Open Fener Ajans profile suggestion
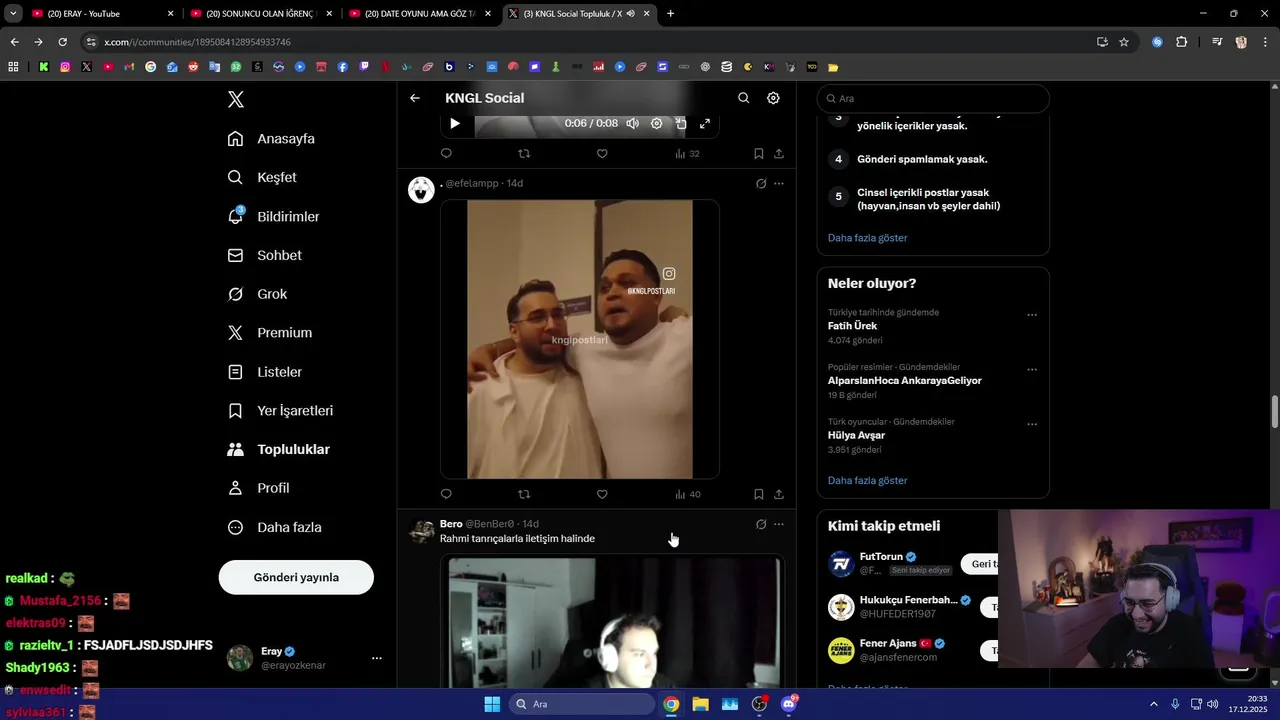The image size is (1280, 720). (x=888, y=644)
